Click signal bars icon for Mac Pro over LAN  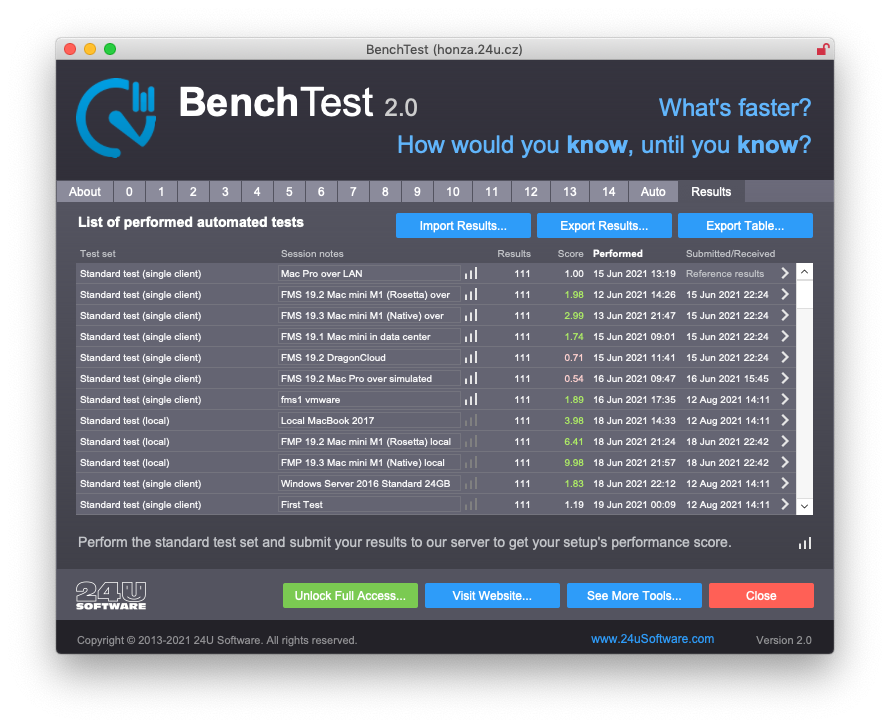point(471,273)
